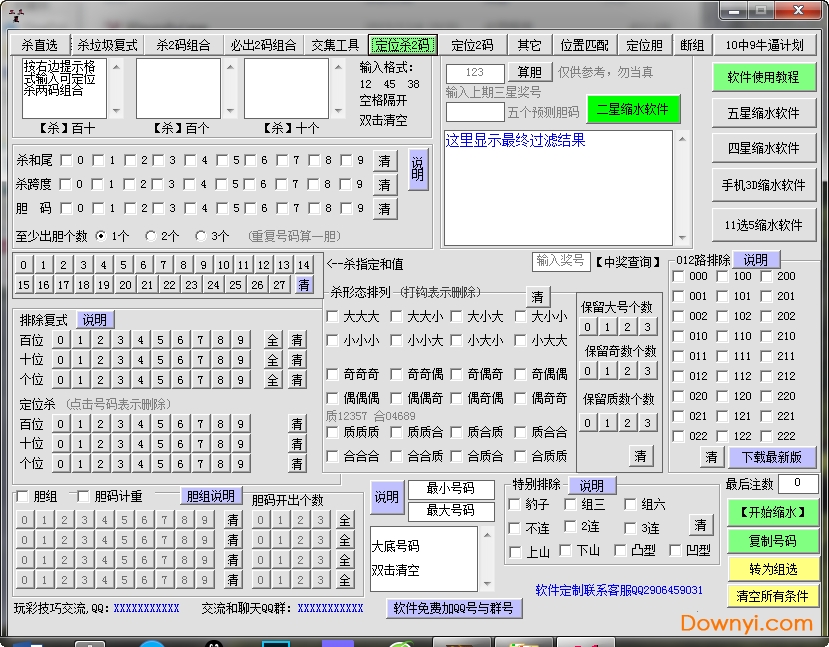This screenshot has width=829, height=647.
Task: Click the 定位胆 tab
Action: coord(644,45)
